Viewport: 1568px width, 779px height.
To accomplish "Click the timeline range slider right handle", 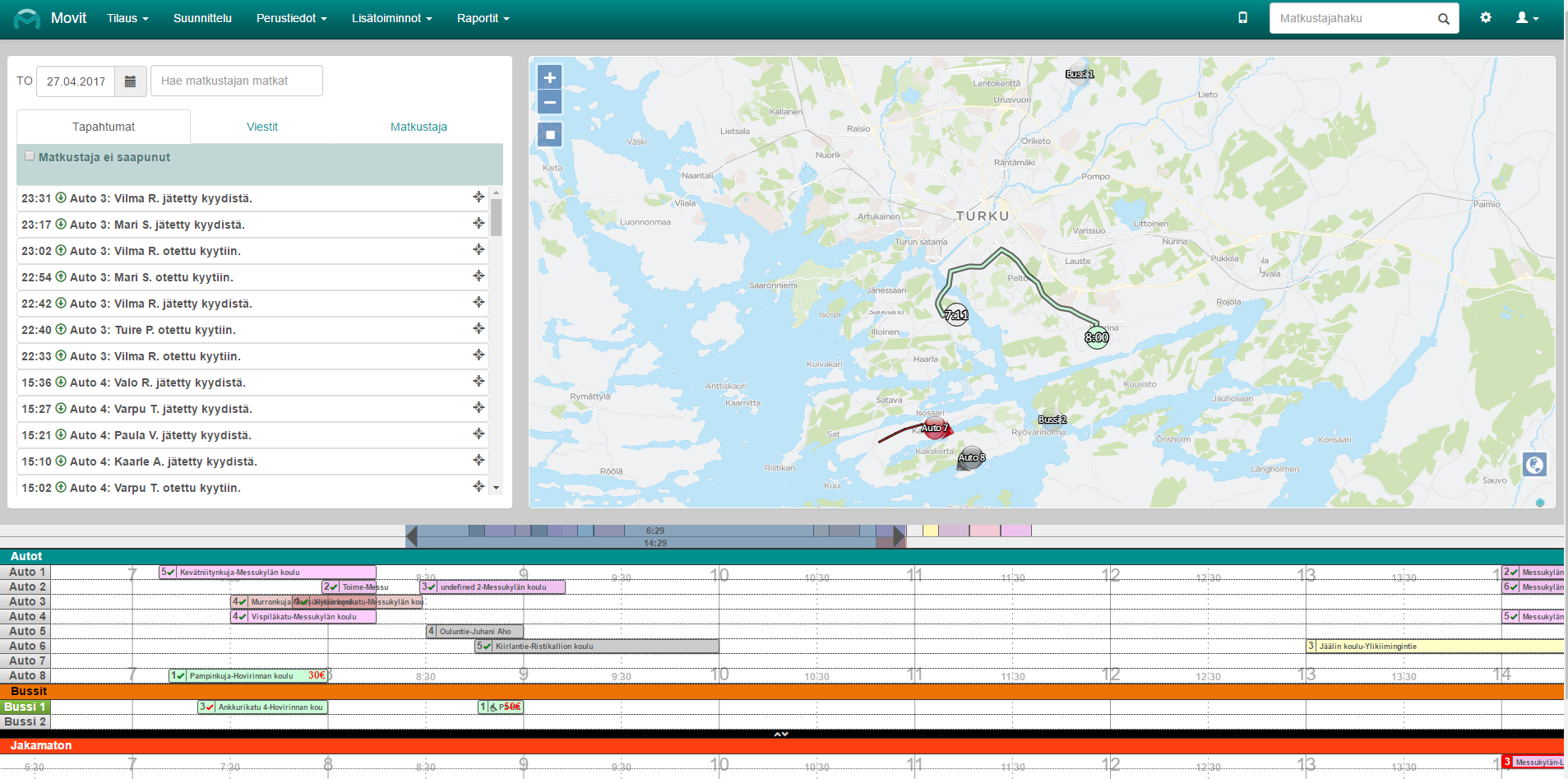I will (x=899, y=537).
